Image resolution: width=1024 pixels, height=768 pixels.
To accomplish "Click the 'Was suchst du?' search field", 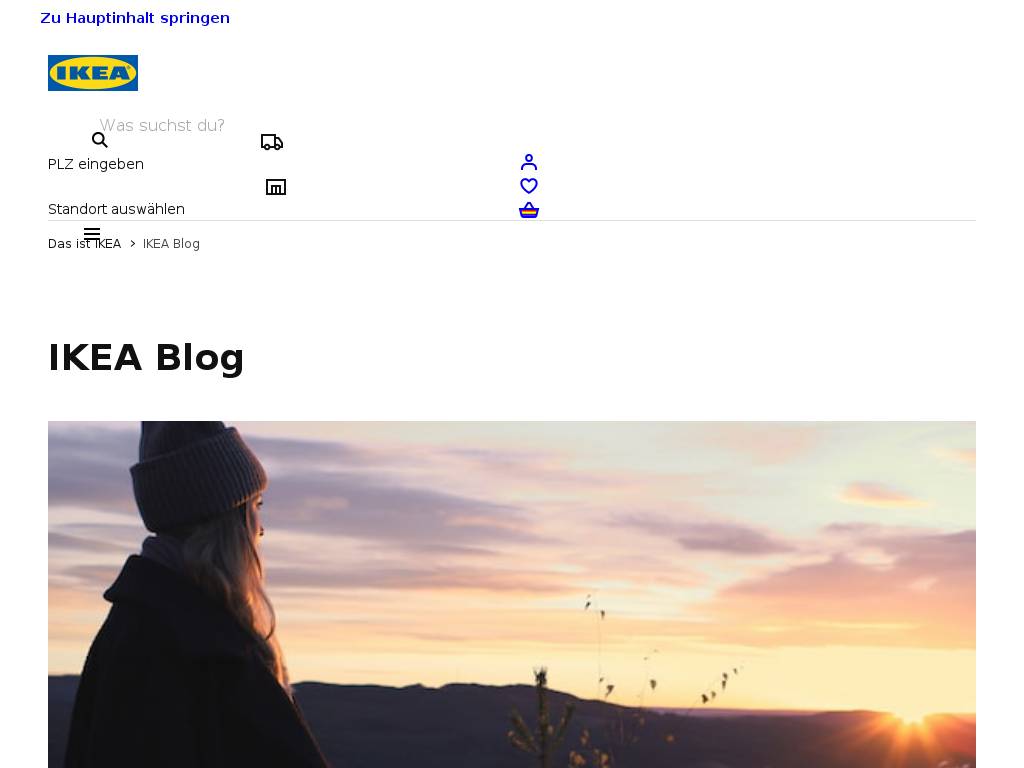I will pos(162,125).
